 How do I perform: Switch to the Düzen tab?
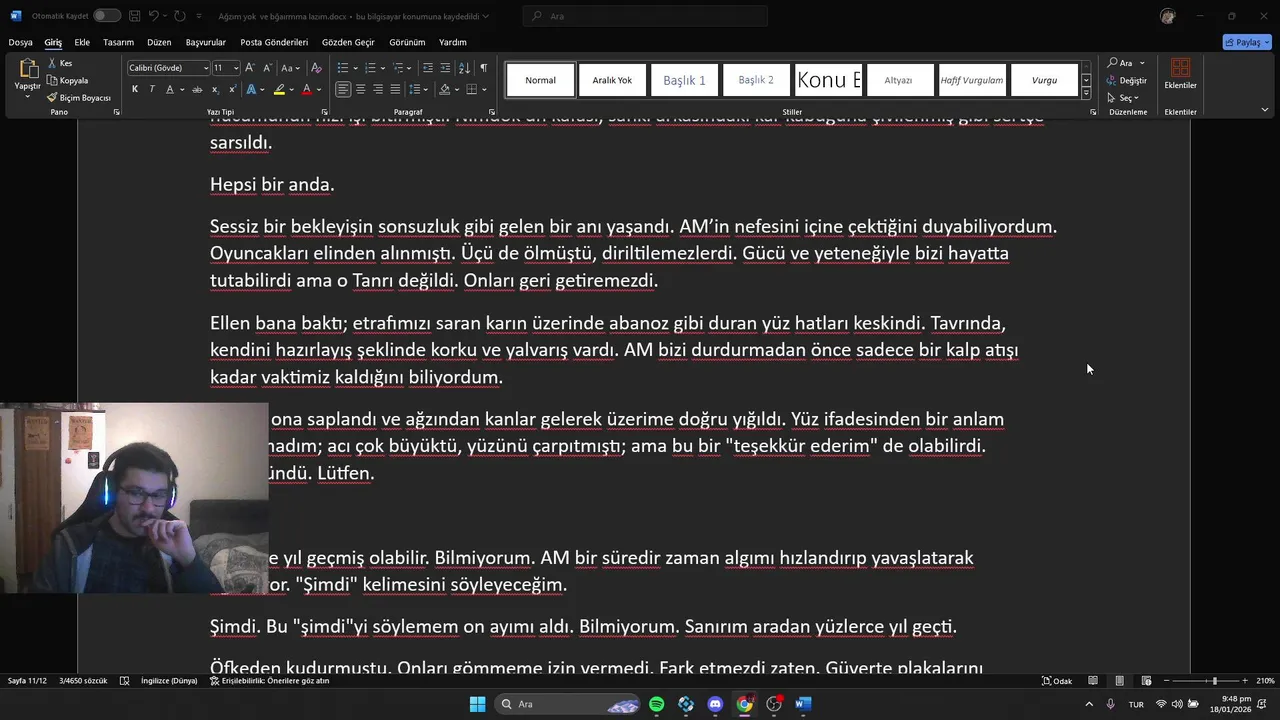[159, 42]
